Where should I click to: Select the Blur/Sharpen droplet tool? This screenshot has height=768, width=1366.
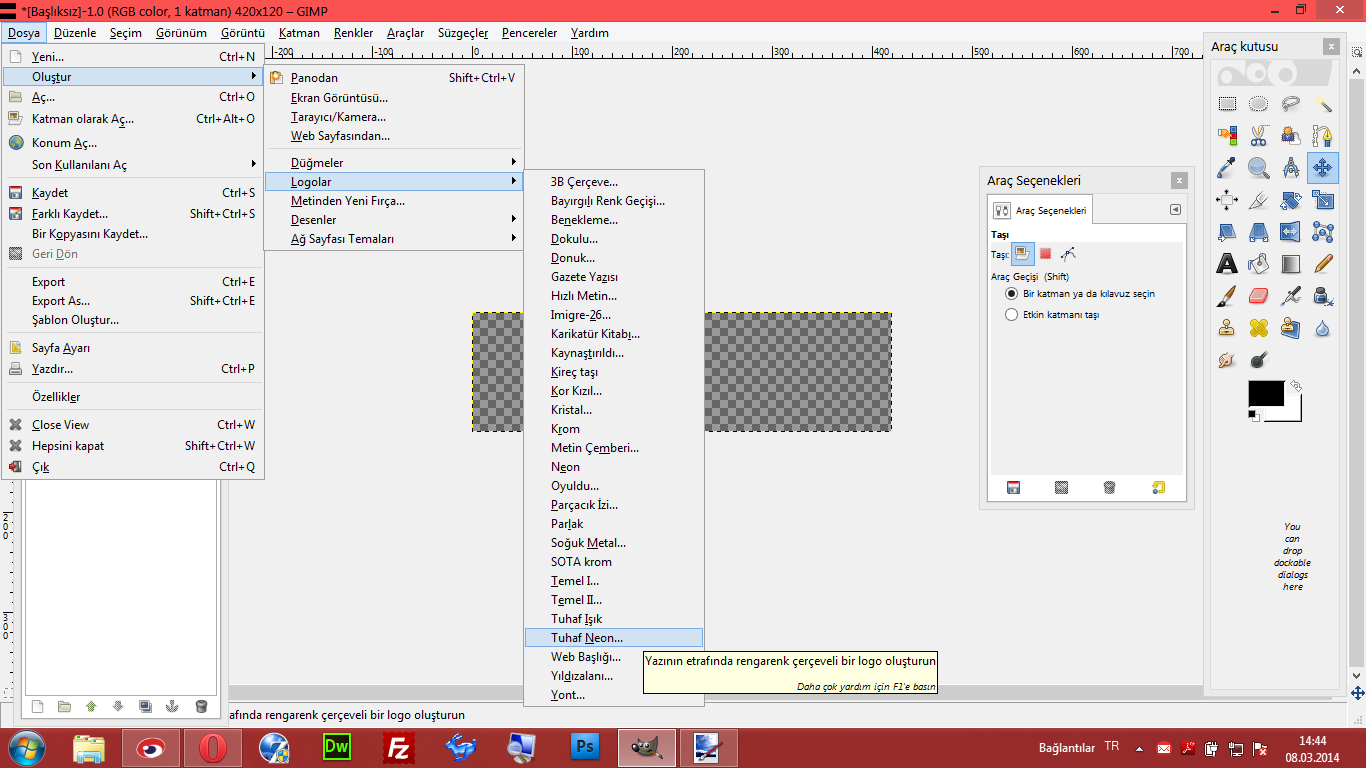[x=1323, y=328]
